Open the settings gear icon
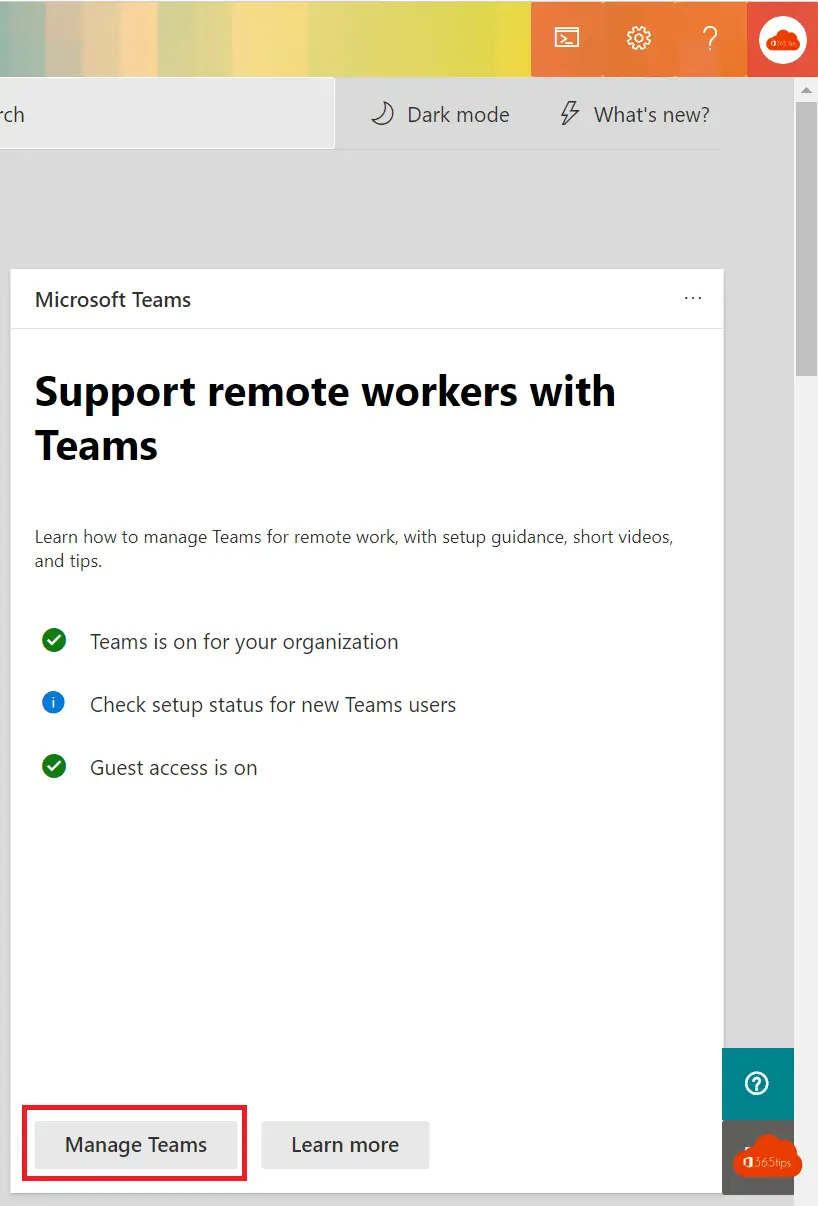The height and width of the screenshot is (1206, 818). point(638,39)
